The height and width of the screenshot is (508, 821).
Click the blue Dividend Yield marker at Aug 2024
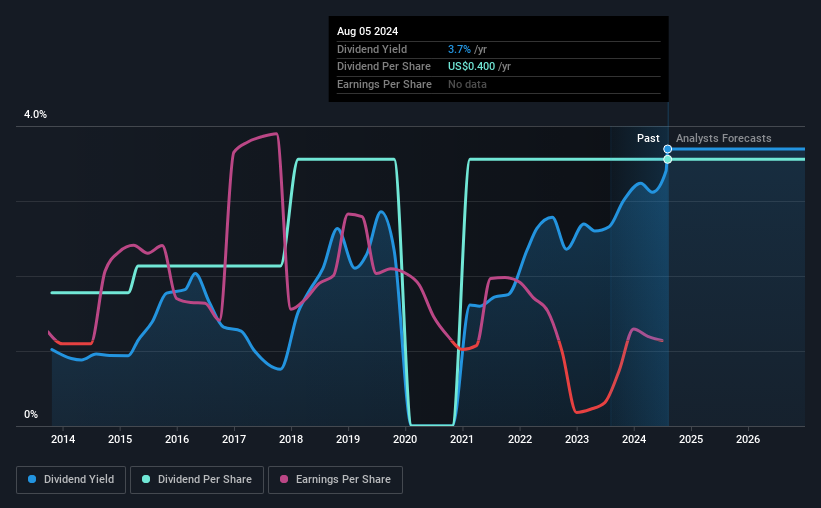[668, 149]
